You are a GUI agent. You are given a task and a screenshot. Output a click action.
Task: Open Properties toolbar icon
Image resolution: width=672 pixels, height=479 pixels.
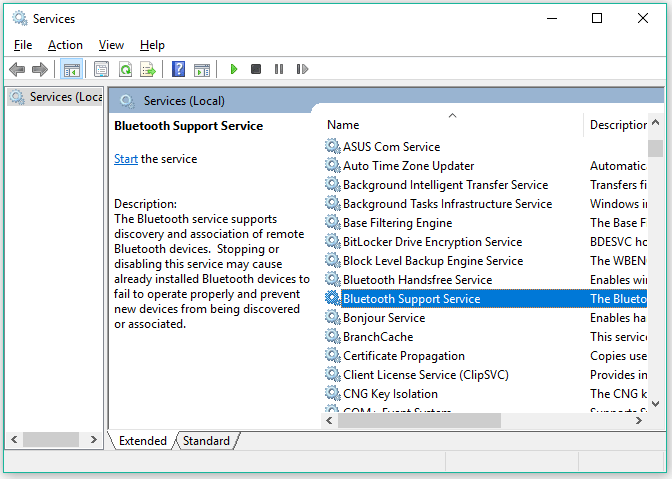point(102,69)
